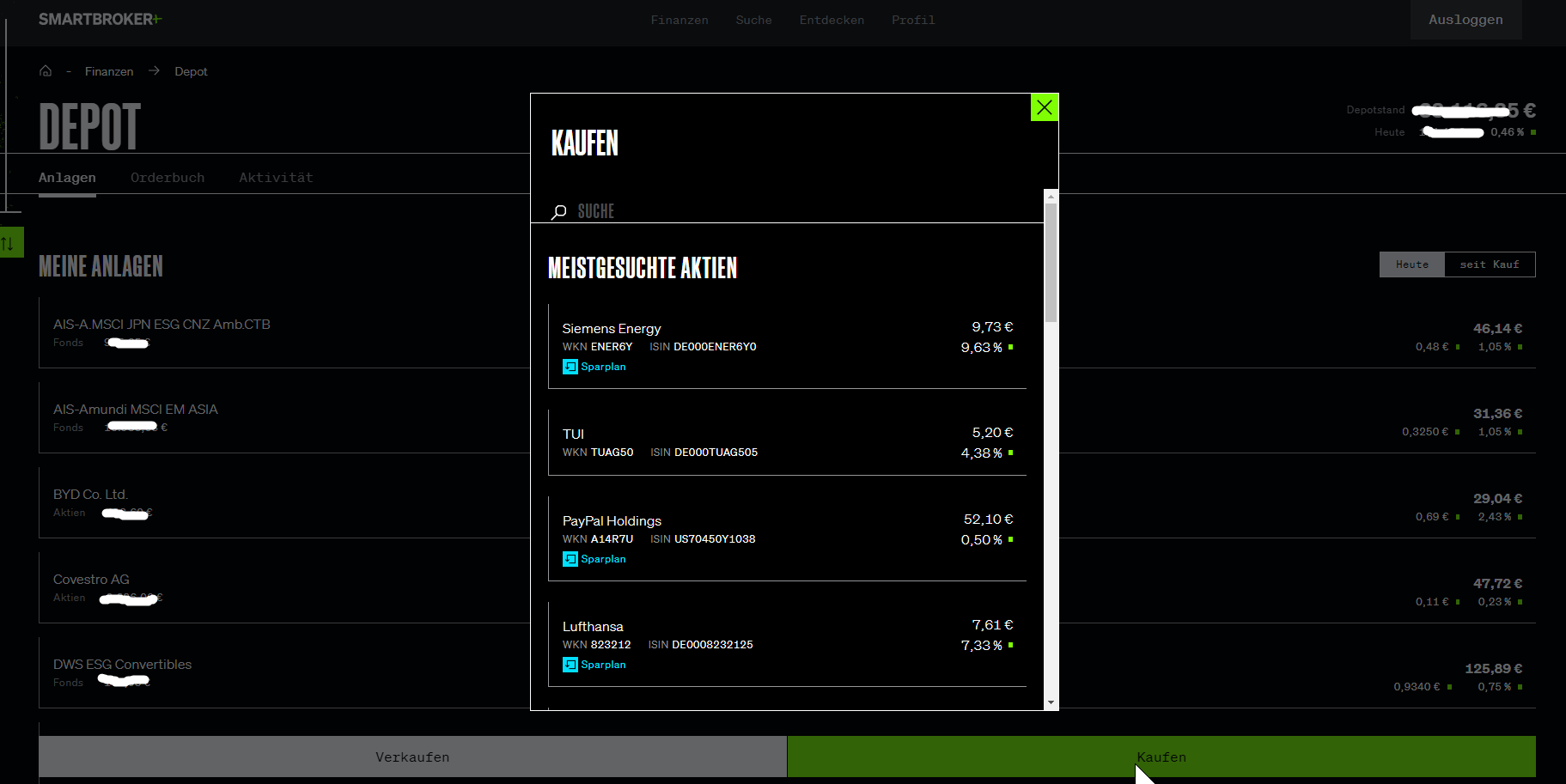Click the Sparplan link under Lufthansa
The width and height of the screenshot is (1566, 784).
[x=603, y=665]
